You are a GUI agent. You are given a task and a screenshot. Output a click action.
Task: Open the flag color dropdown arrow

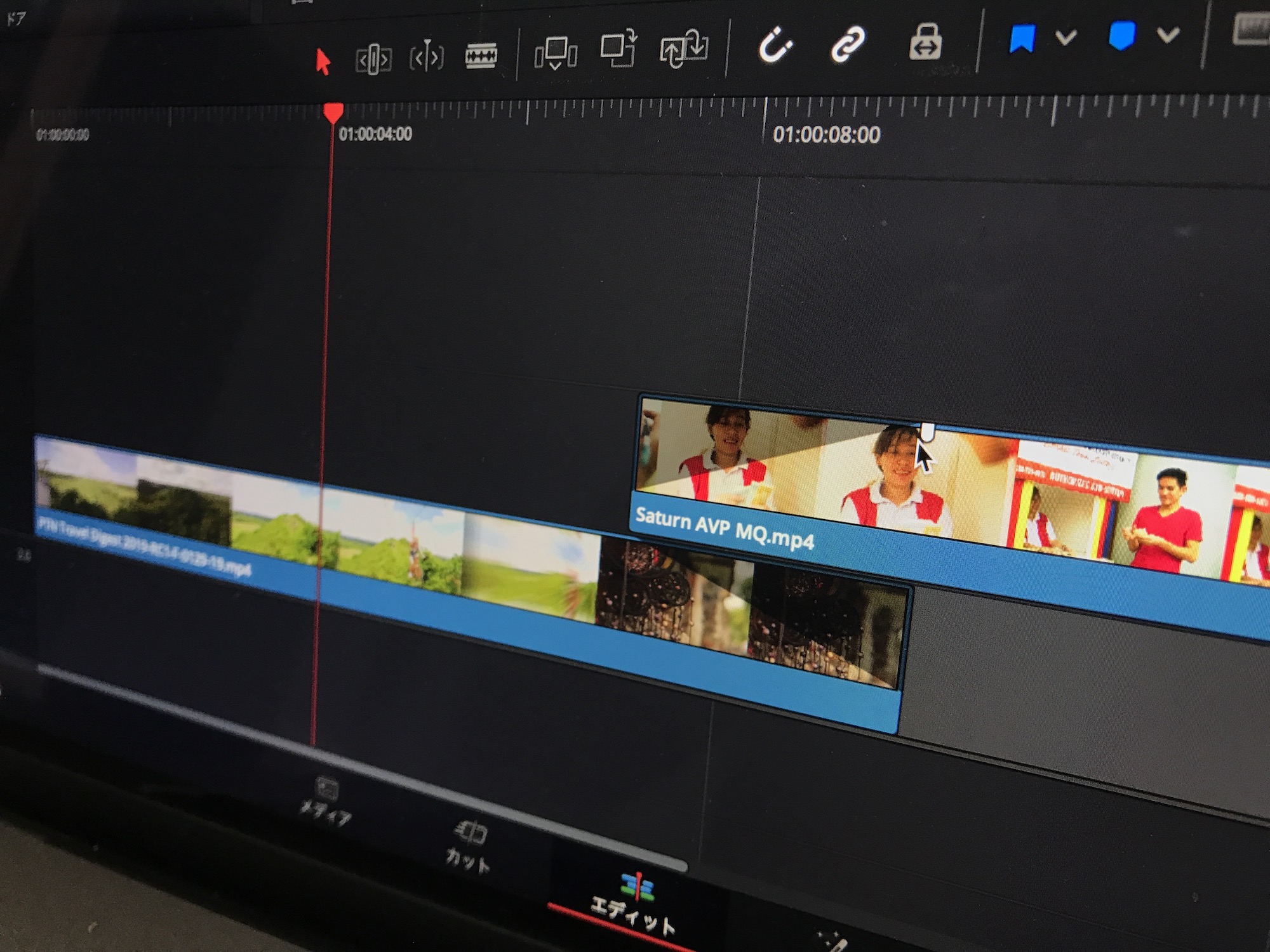[x=1066, y=37]
